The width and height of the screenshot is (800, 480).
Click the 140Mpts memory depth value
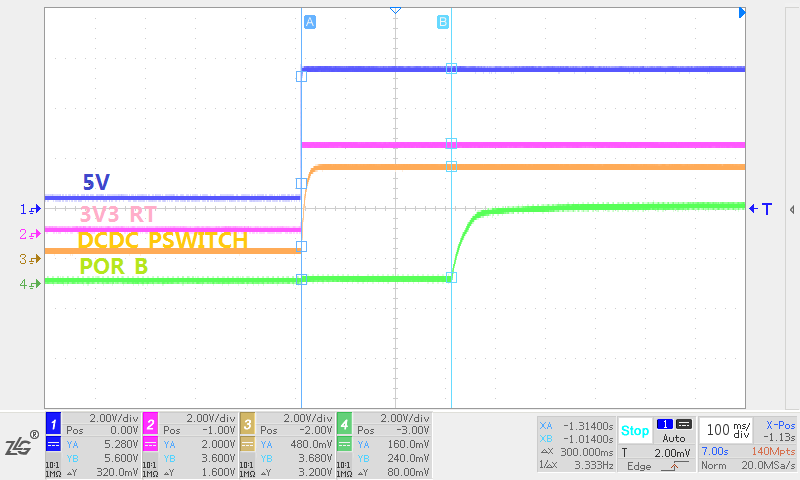coord(773,451)
